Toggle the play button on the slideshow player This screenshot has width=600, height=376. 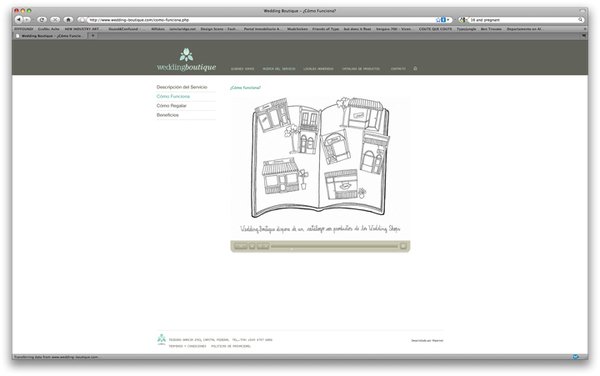[x=252, y=246]
